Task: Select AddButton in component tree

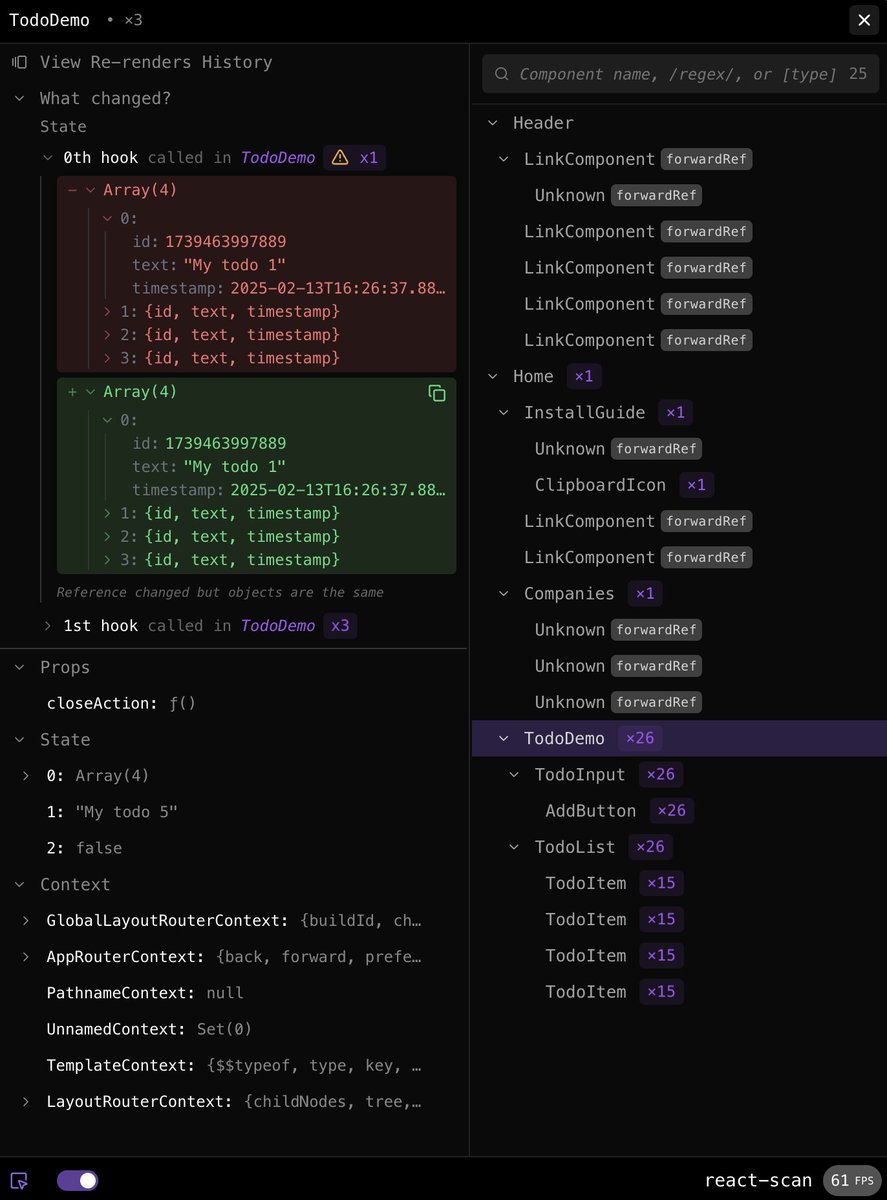Action: 590,811
